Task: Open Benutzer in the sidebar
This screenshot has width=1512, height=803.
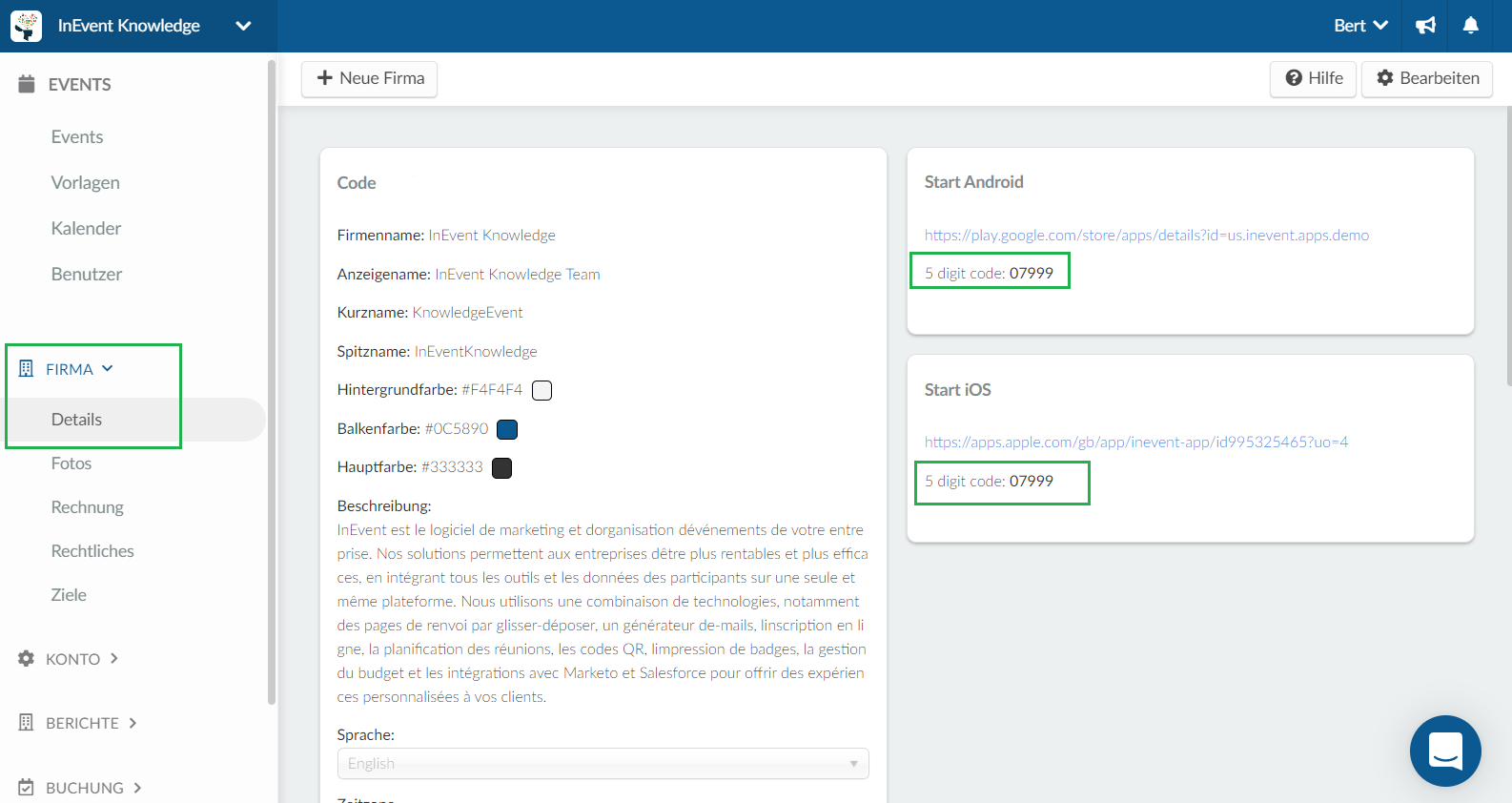Action: (87, 274)
